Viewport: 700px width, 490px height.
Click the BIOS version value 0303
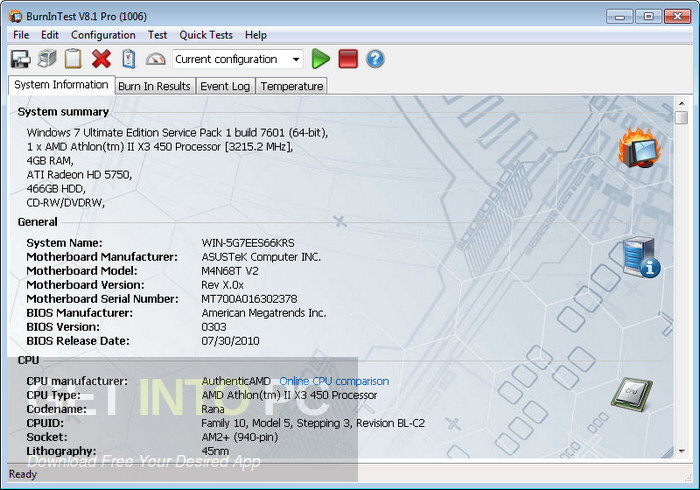214,327
